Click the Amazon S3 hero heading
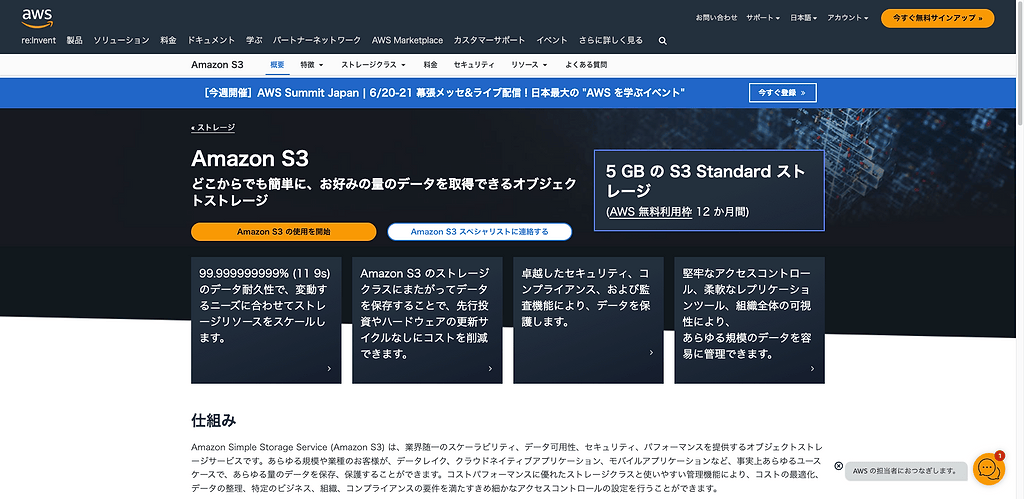 point(249,159)
